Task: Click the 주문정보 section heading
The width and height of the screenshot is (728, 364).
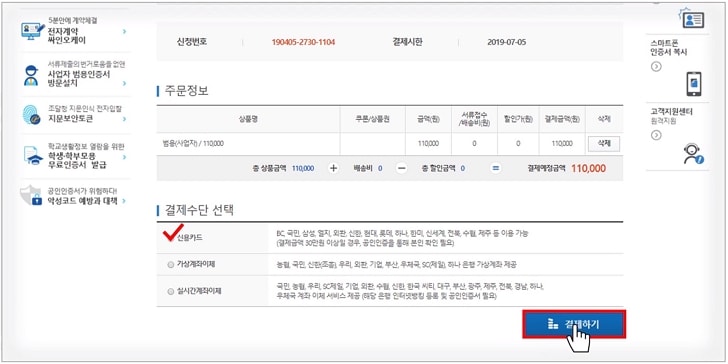Action: pos(187,91)
